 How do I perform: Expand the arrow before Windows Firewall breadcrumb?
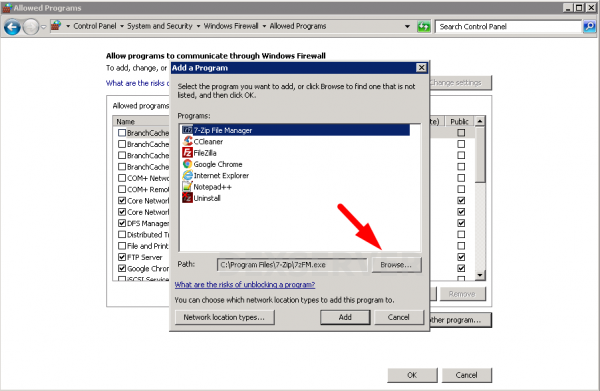click(198, 26)
